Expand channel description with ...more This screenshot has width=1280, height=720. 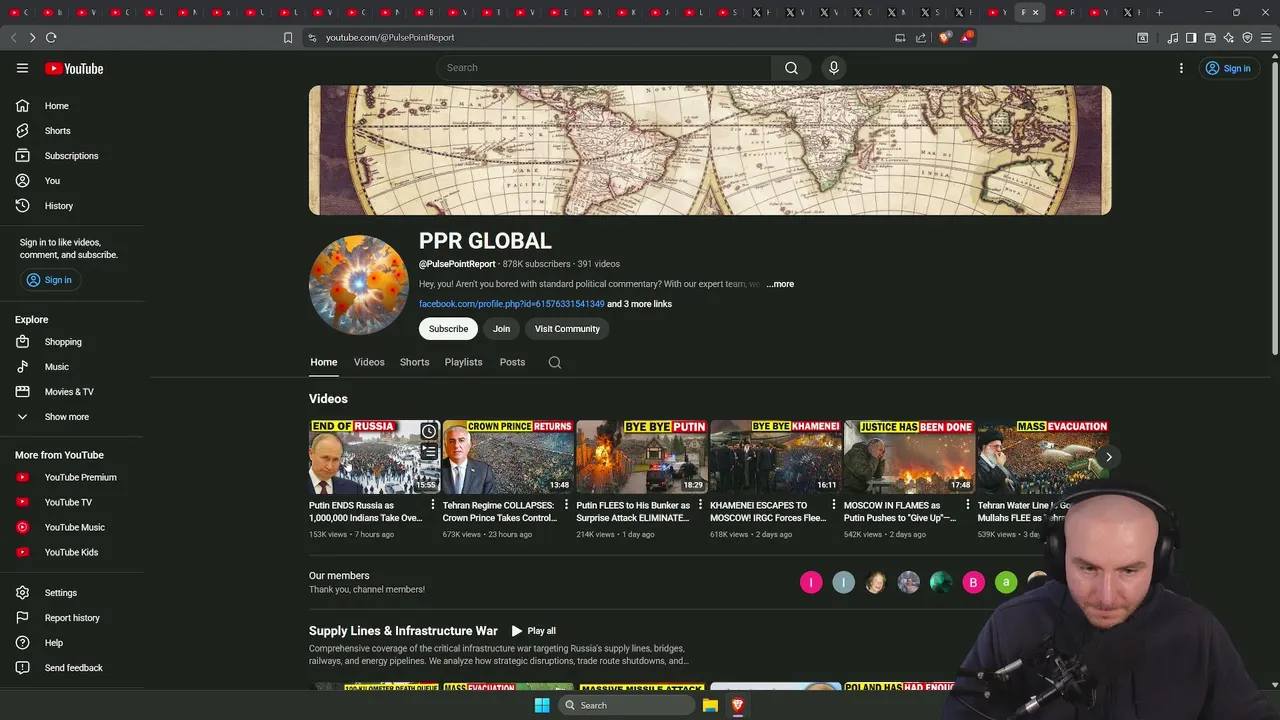click(780, 284)
